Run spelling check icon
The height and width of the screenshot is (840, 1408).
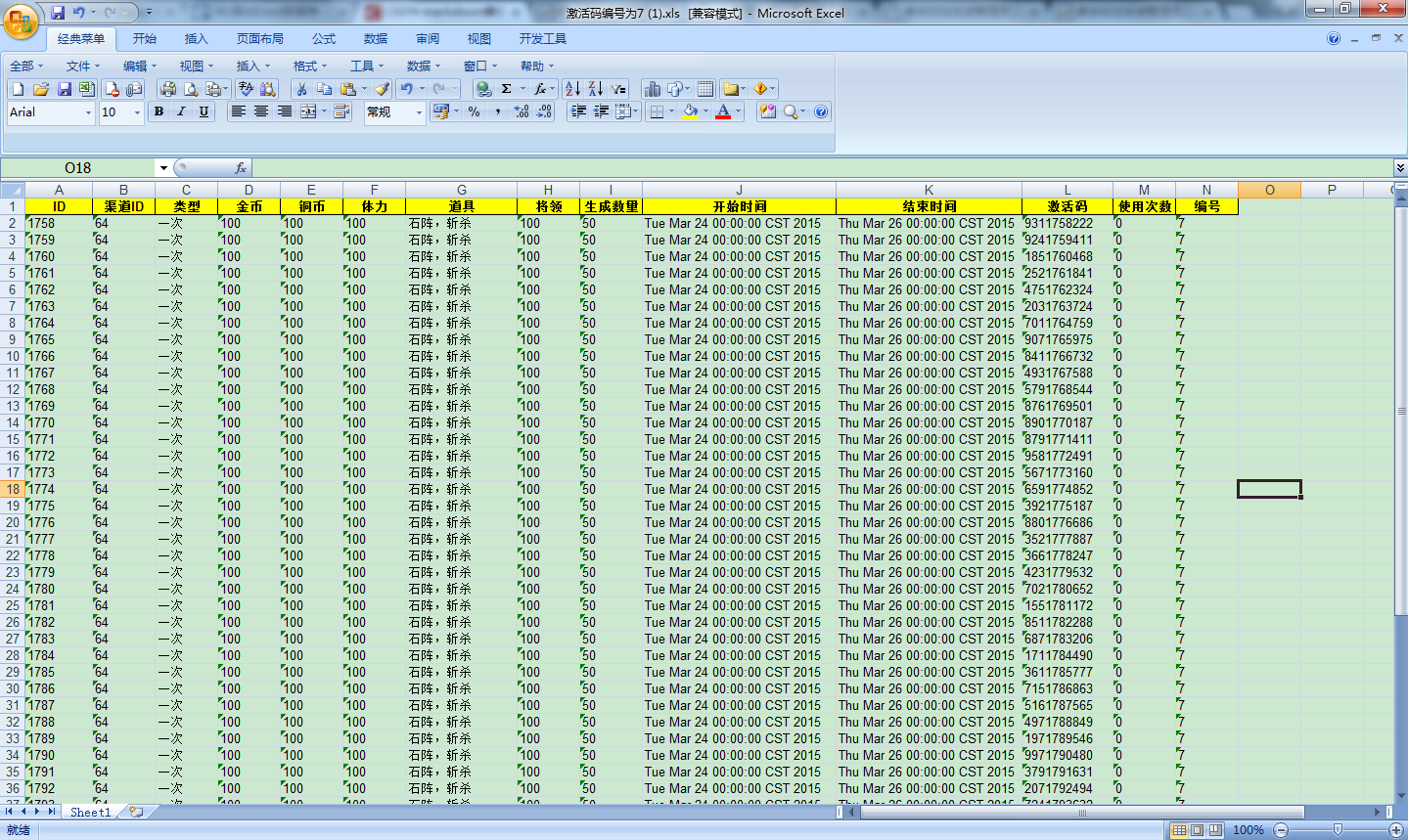(x=246, y=89)
